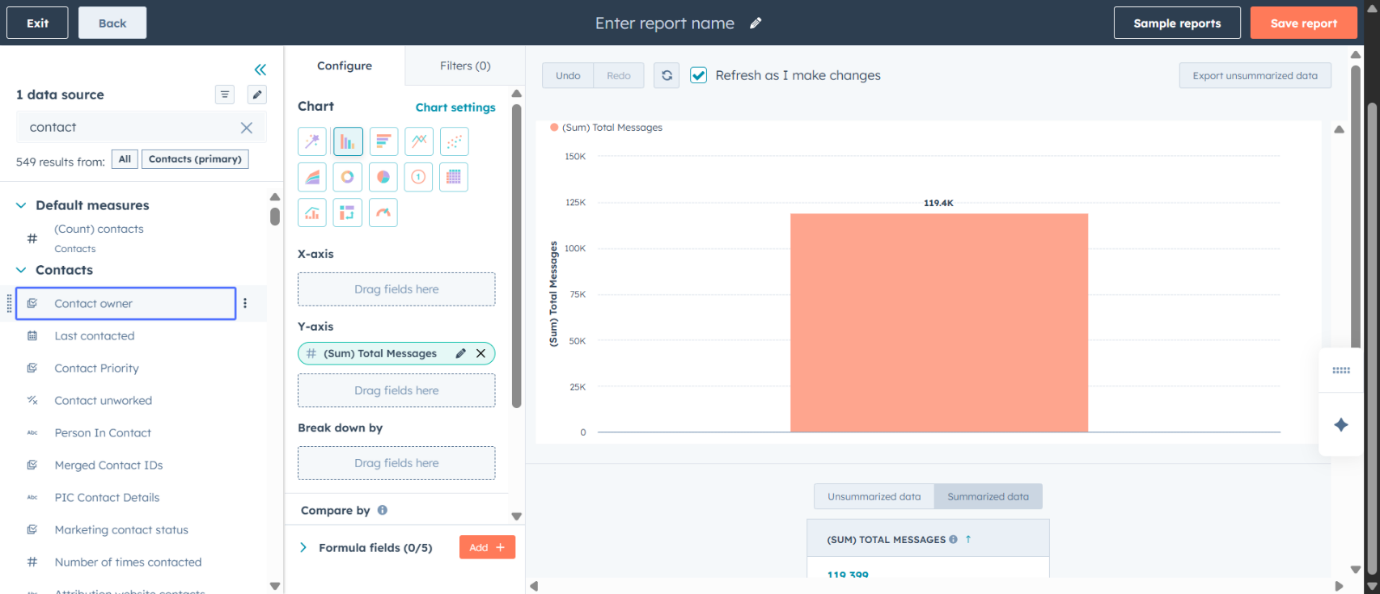Select the scatter plot chart type

(x=453, y=141)
